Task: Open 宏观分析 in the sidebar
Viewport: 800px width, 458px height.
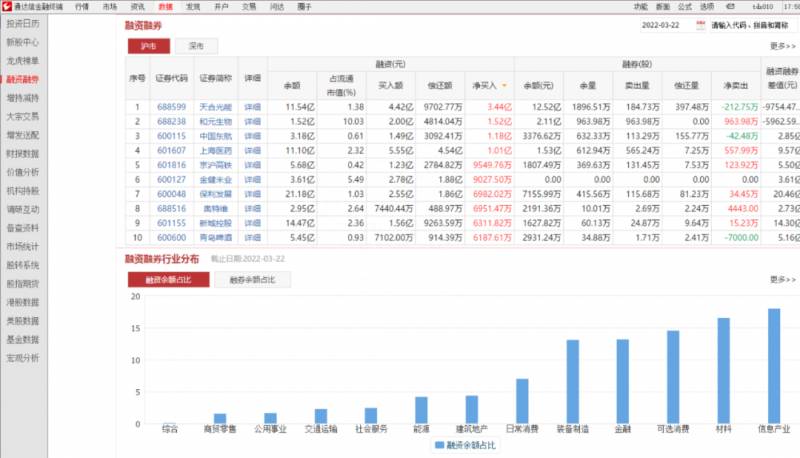Action: tap(23, 358)
